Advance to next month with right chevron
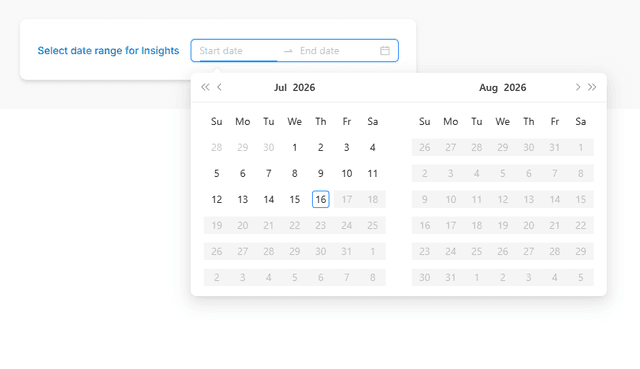This screenshot has height=369, width=640. pyautogui.click(x=578, y=87)
